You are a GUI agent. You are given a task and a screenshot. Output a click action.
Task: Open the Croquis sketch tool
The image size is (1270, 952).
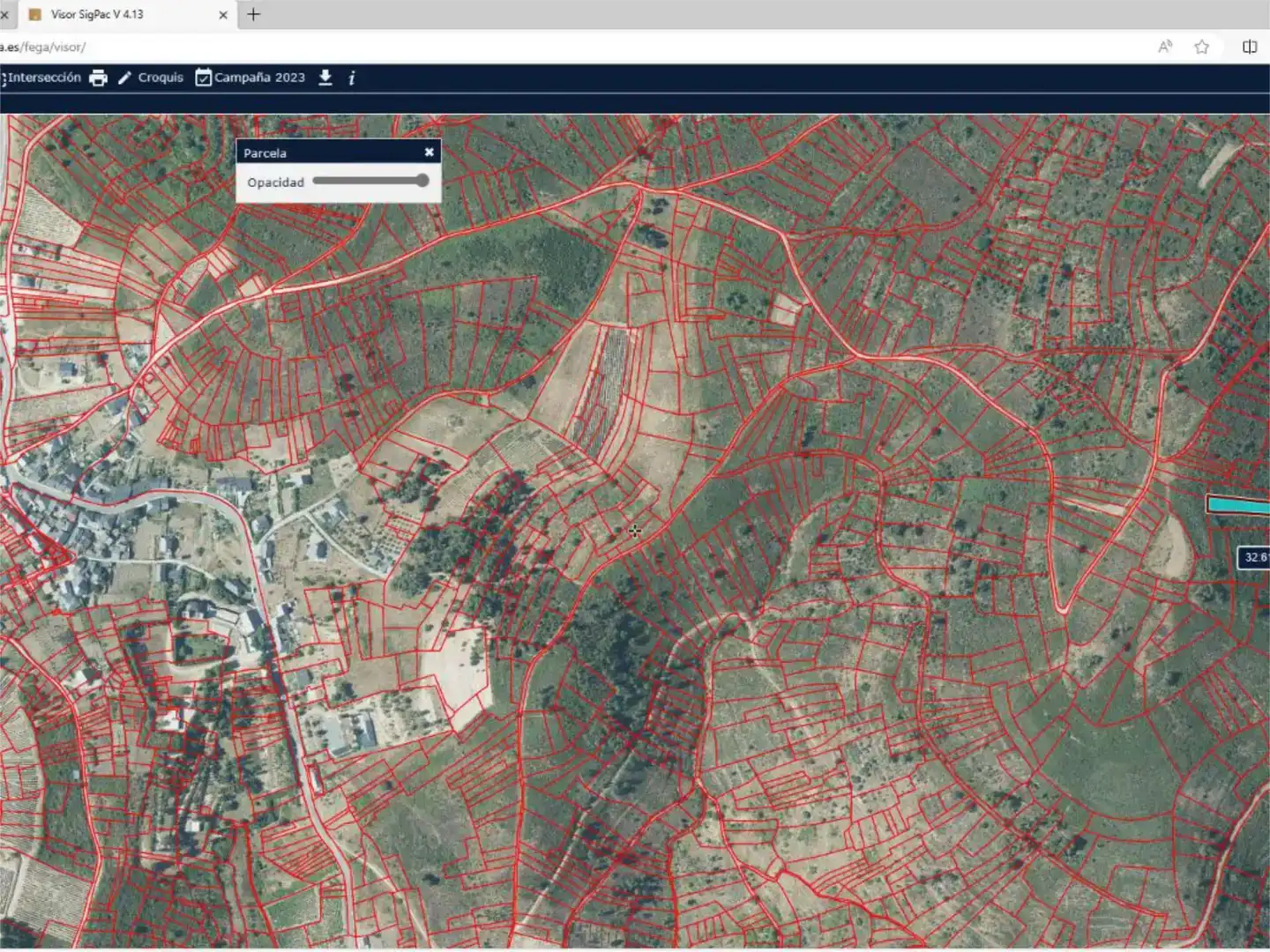(x=151, y=78)
